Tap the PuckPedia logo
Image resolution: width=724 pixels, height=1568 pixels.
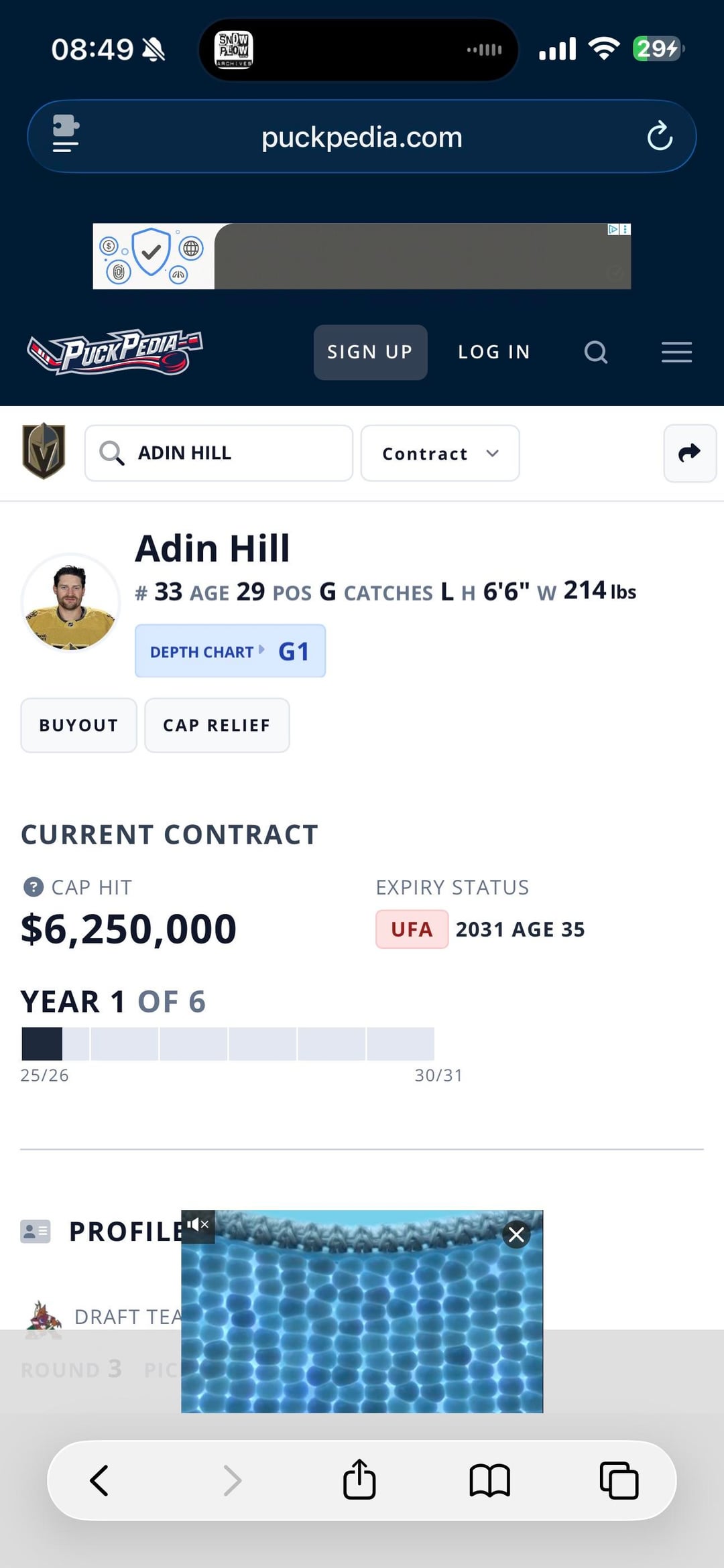click(x=115, y=352)
